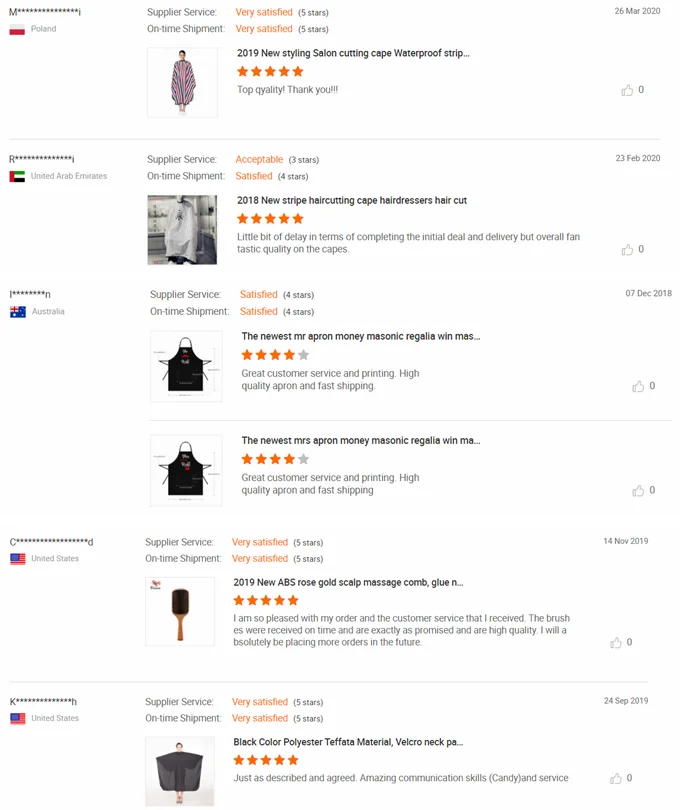Like the Poland buyer's salon cape review
Image resolution: width=680 pixels, height=810 pixels.
click(x=627, y=90)
